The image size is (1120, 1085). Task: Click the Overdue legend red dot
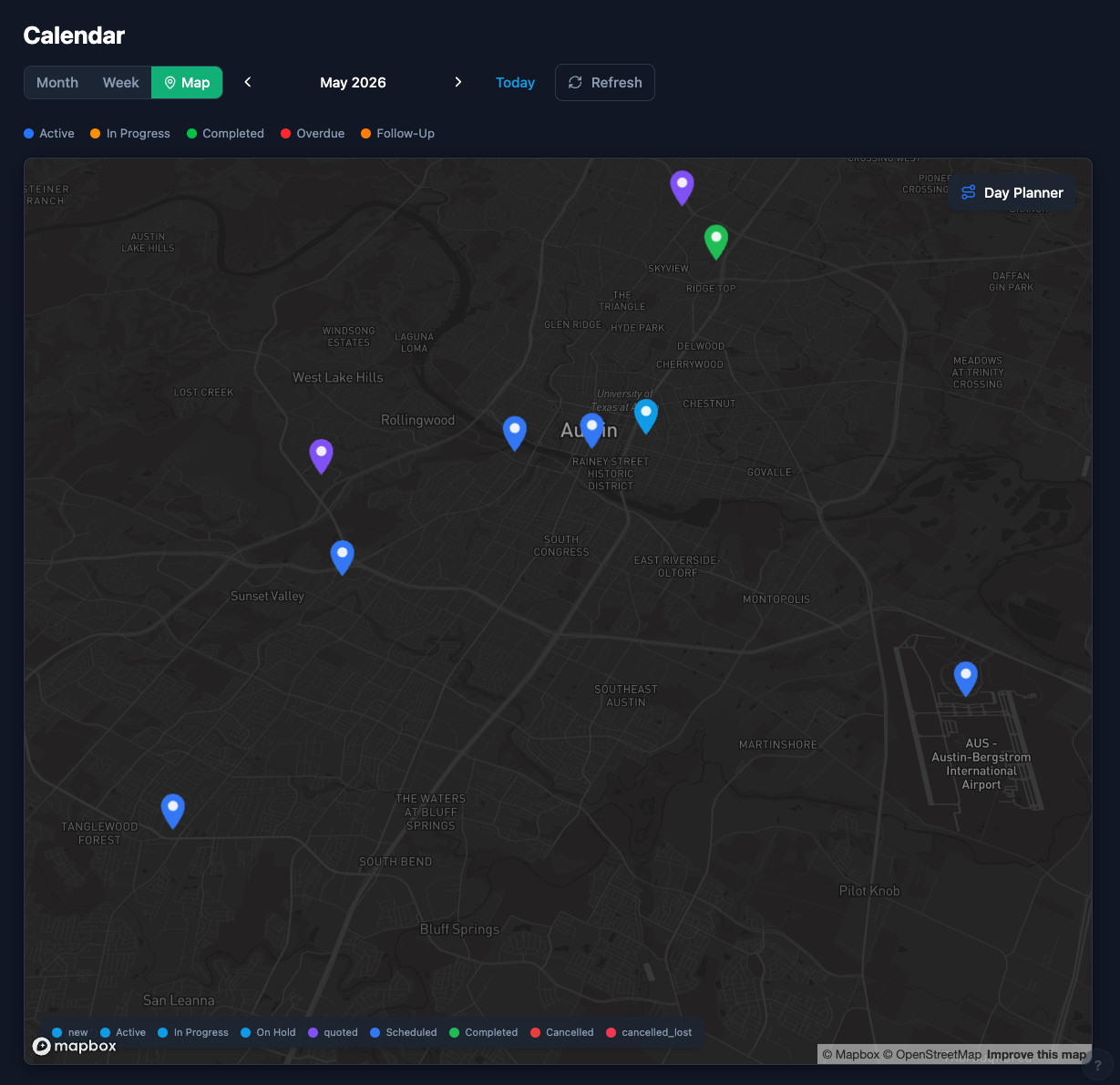(x=285, y=134)
